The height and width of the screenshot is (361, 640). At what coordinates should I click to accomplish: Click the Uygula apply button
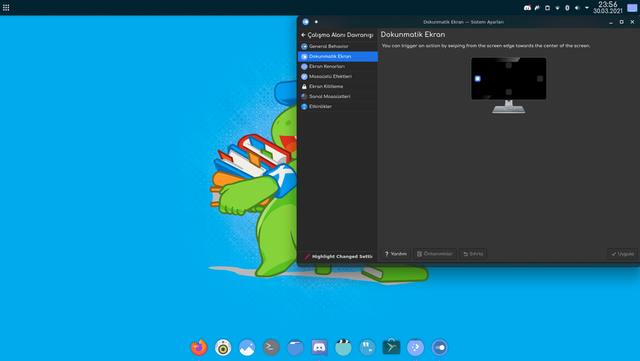coord(622,254)
